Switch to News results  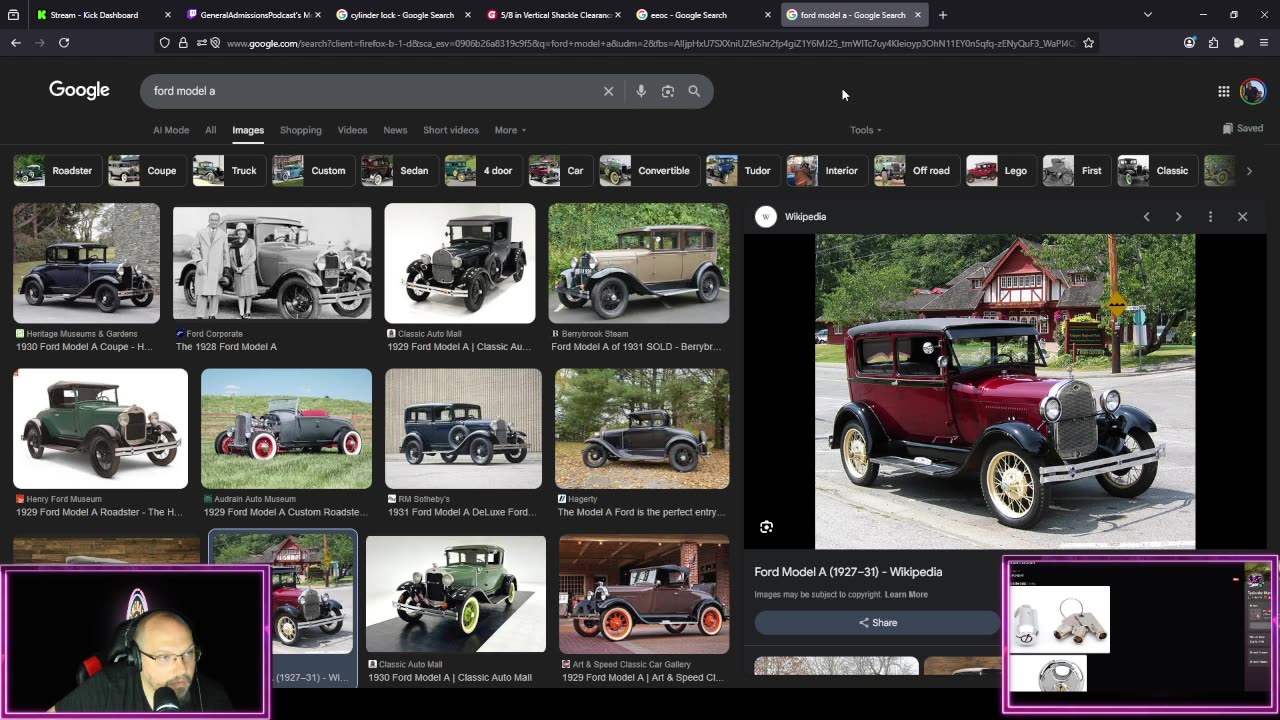[395, 130]
